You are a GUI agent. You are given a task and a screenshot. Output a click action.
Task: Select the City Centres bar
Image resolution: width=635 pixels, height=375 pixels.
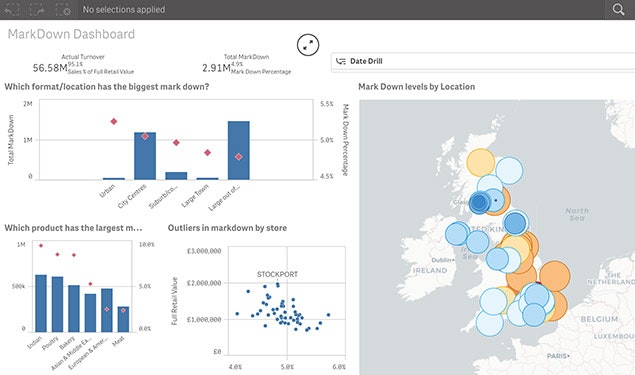[145, 156]
